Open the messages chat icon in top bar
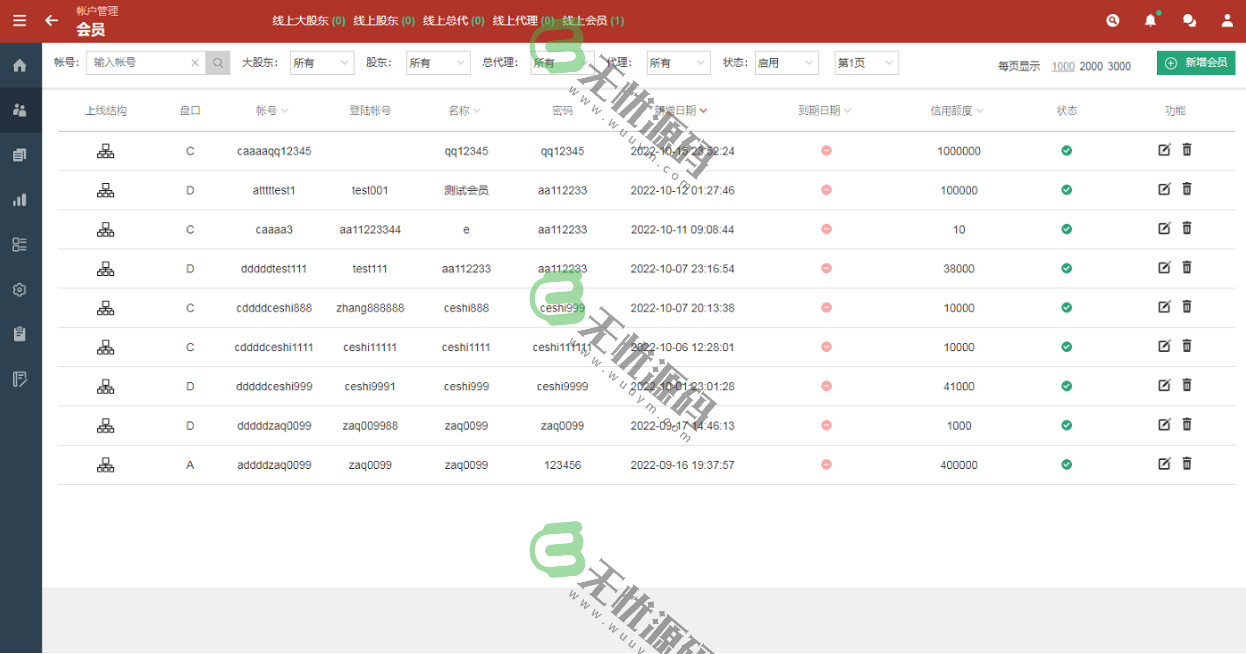Image resolution: width=1246 pixels, height=654 pixels. point(1189,20)
